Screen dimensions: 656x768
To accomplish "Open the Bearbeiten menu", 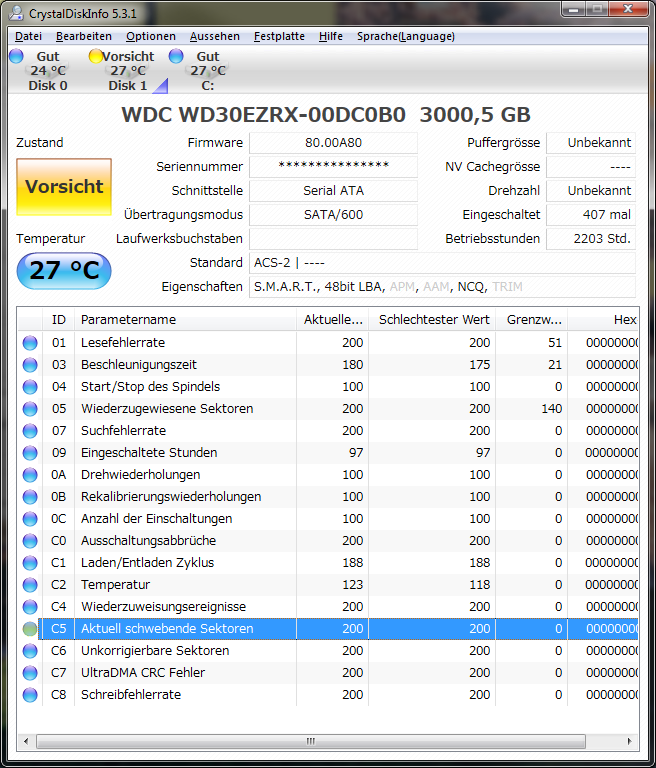I will coord(84,36).
